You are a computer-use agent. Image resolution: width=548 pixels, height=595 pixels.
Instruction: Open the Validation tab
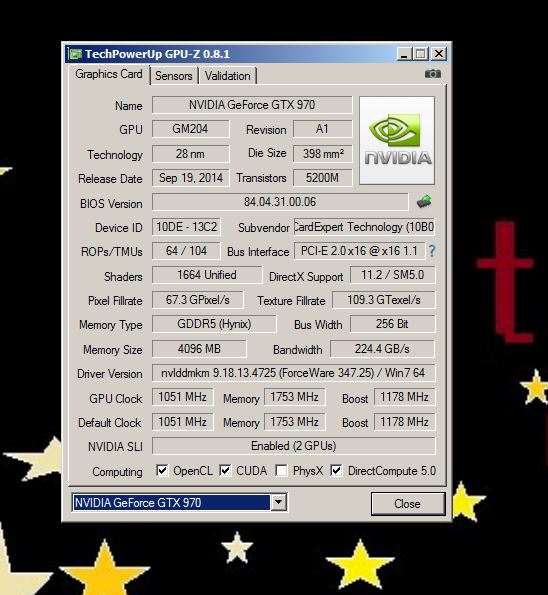227,76
